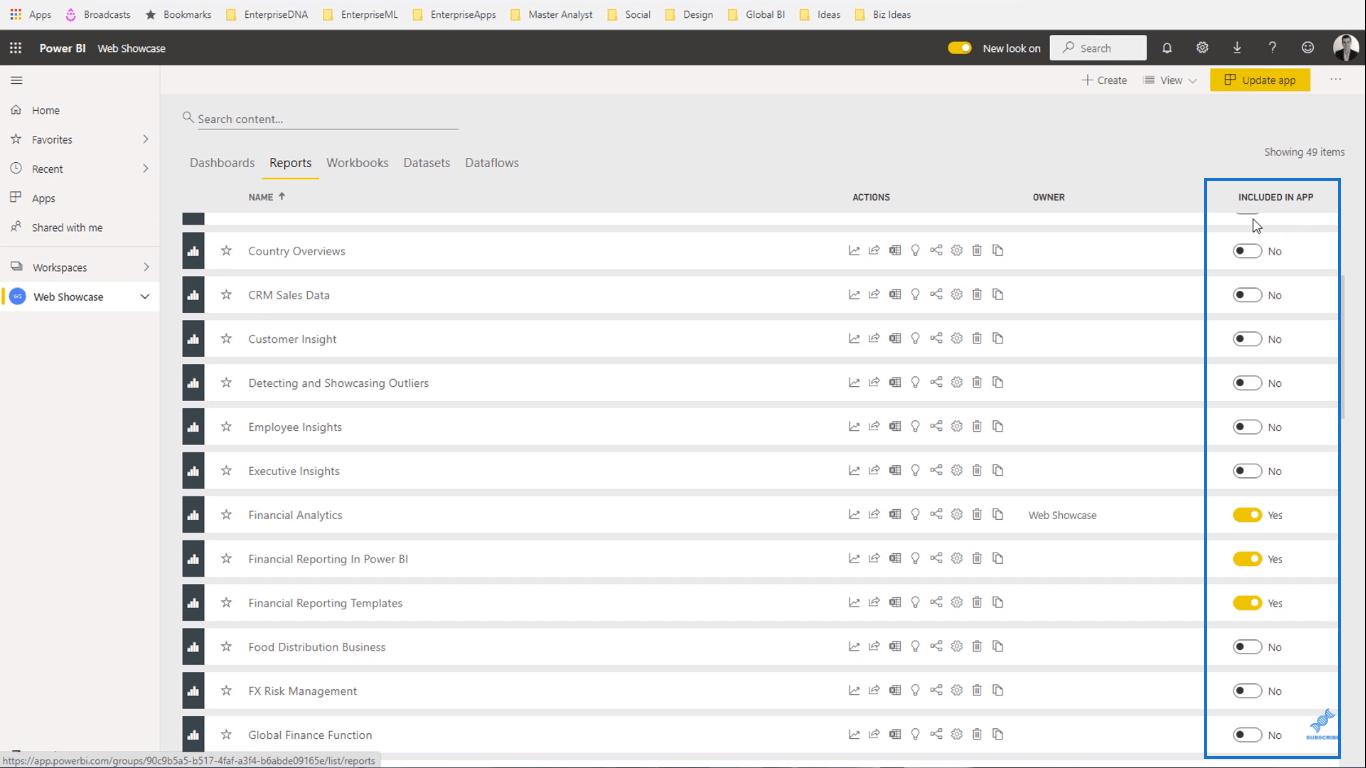Open usage metrics for Country Overviews report

tap(854, 251)
